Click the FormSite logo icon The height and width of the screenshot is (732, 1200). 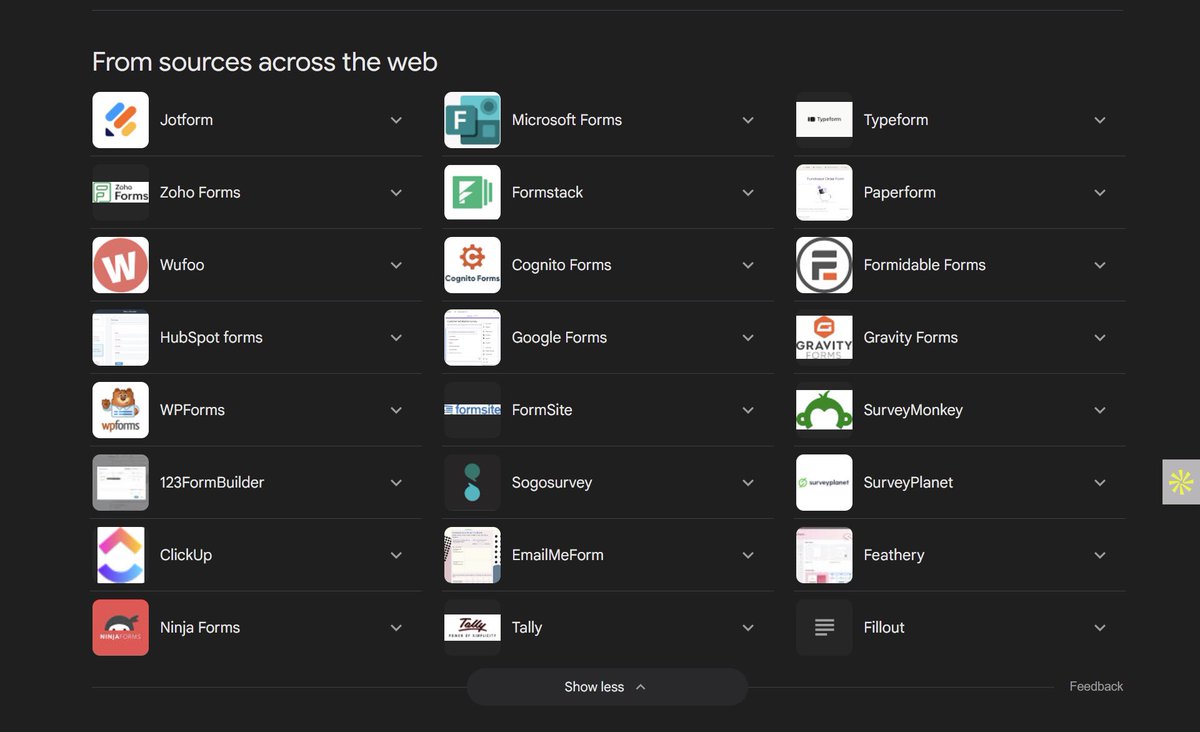point(472,410)
